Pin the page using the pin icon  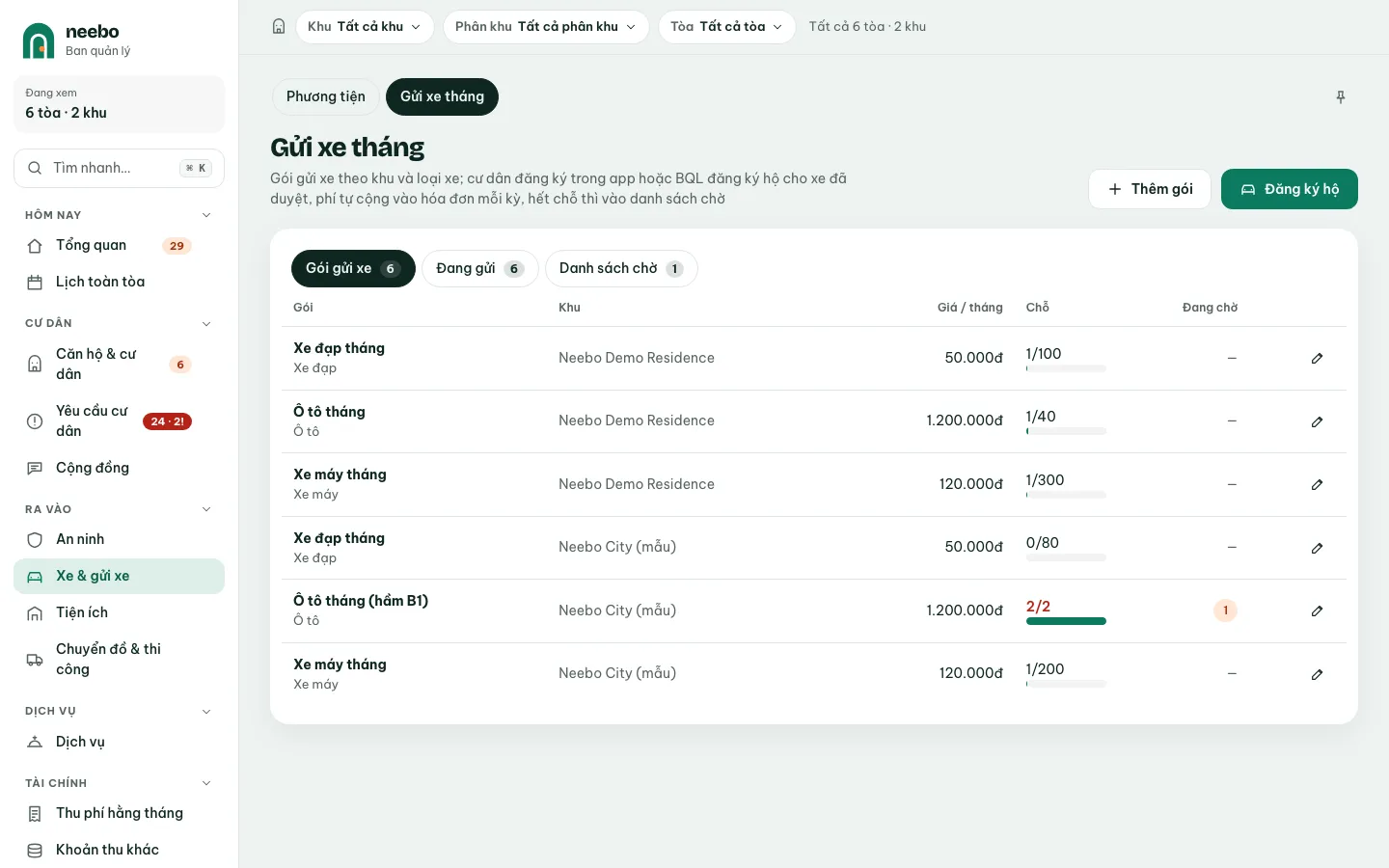click(1341, 96)
